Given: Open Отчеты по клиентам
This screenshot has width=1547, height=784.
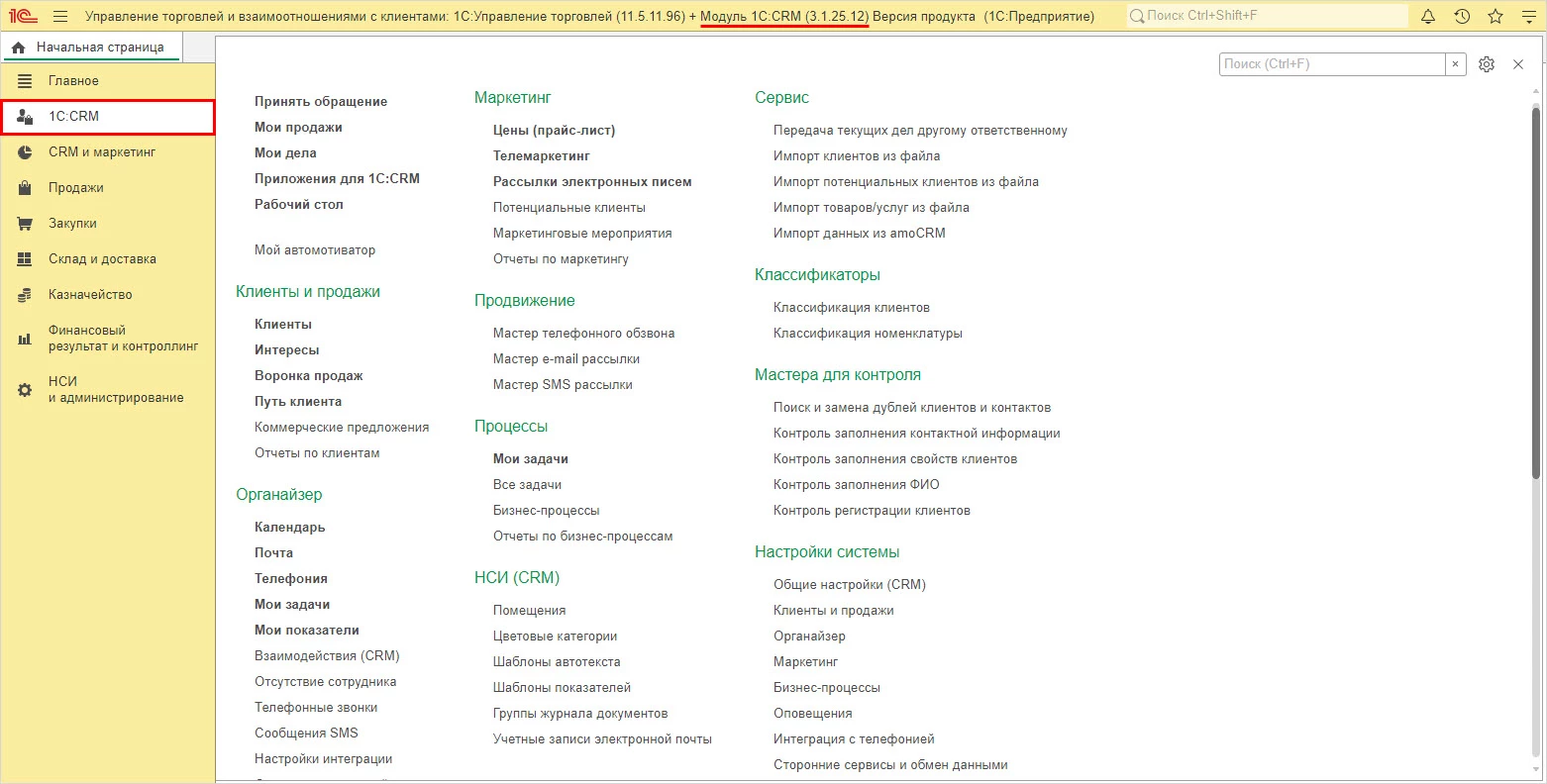Looking at the screenshot, I should point(317,453).
